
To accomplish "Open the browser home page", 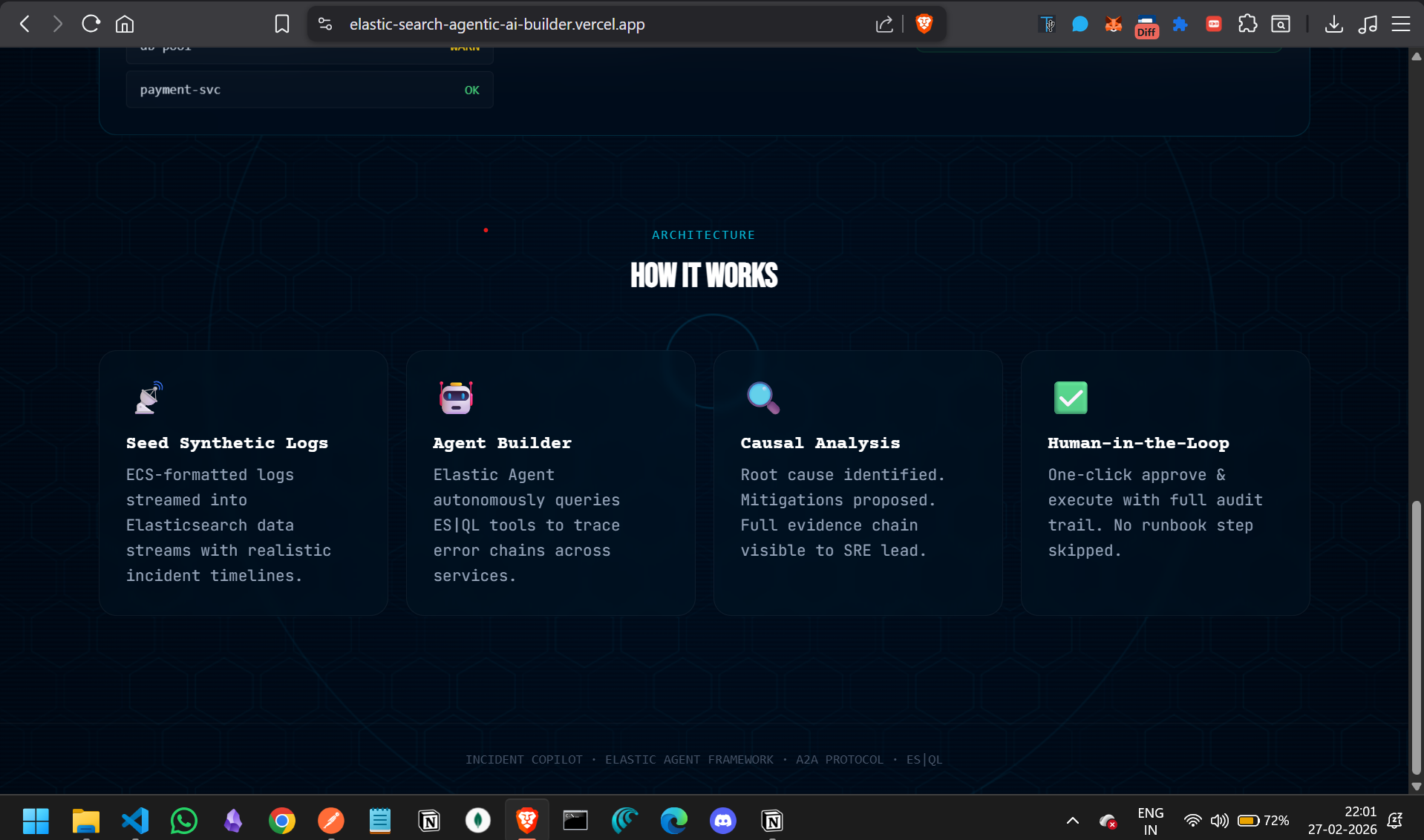I will 125,24.
